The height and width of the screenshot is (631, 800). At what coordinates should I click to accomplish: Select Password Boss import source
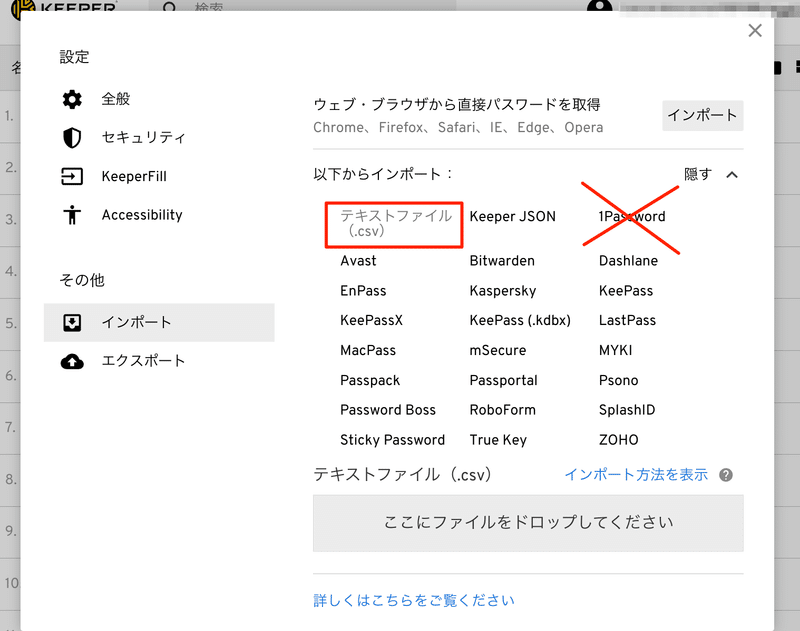pos(388,411)
